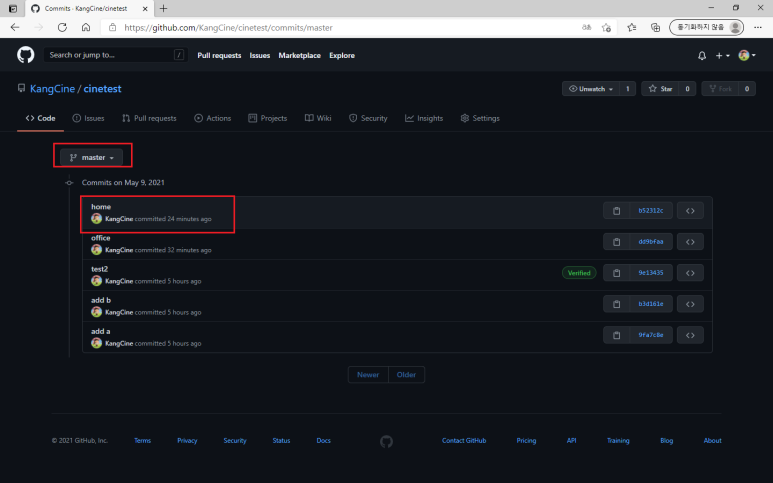
Task: Open the add b commit message
Action: [x=101, y=300]
